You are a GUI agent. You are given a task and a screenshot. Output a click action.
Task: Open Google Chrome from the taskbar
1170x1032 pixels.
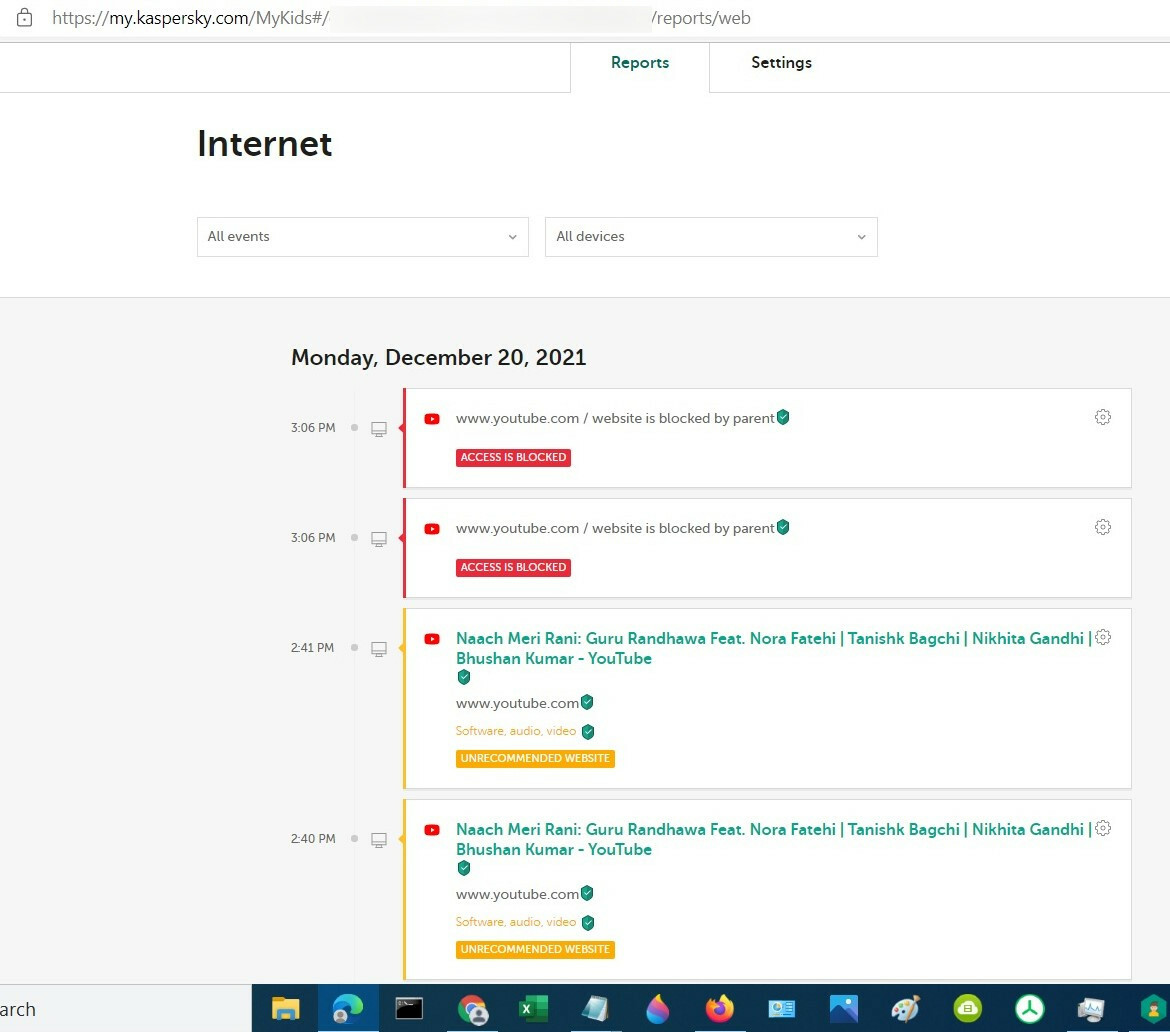[x=472, y=1009]
